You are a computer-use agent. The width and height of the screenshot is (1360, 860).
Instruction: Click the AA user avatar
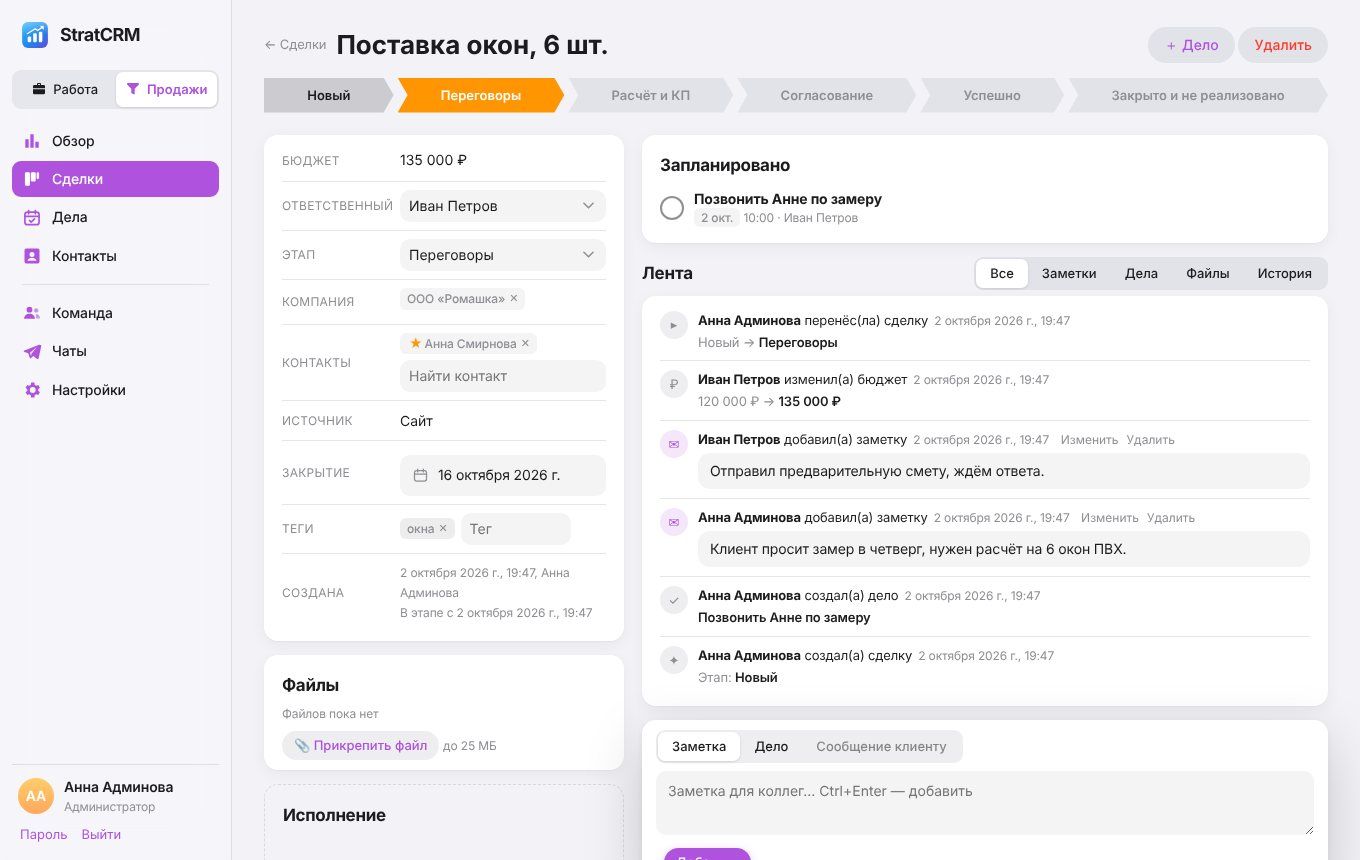coord(36,796)
